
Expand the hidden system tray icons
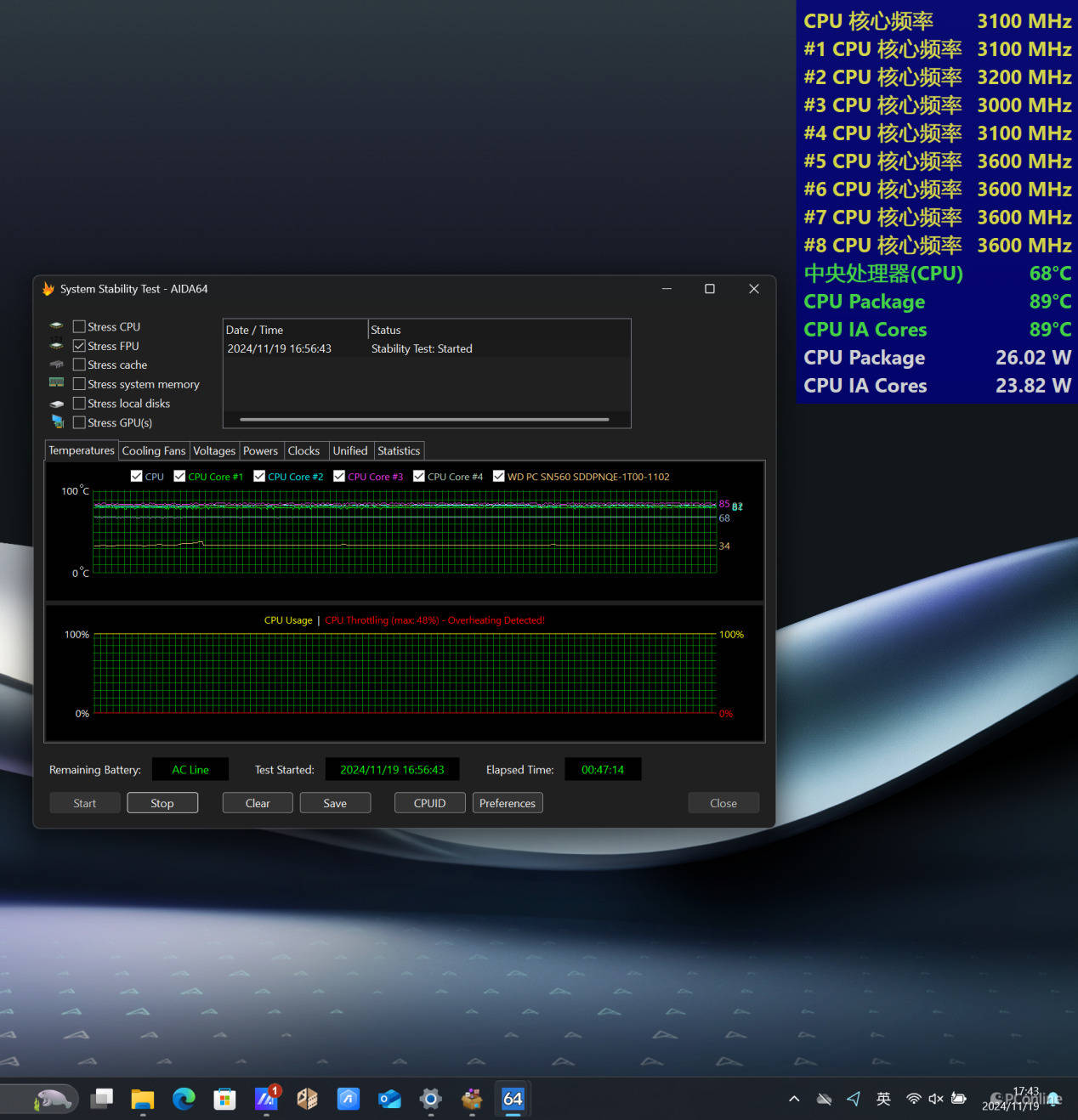tap(794, 1099)
